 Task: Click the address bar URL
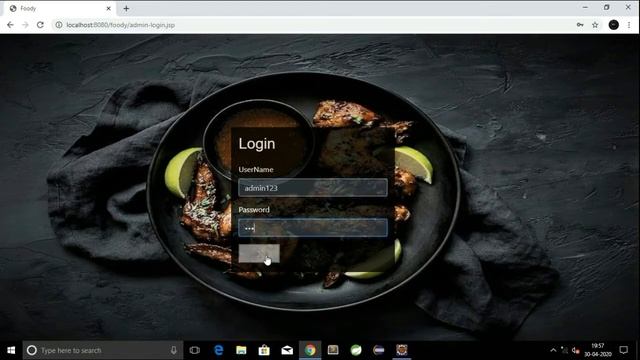(120, 25)
